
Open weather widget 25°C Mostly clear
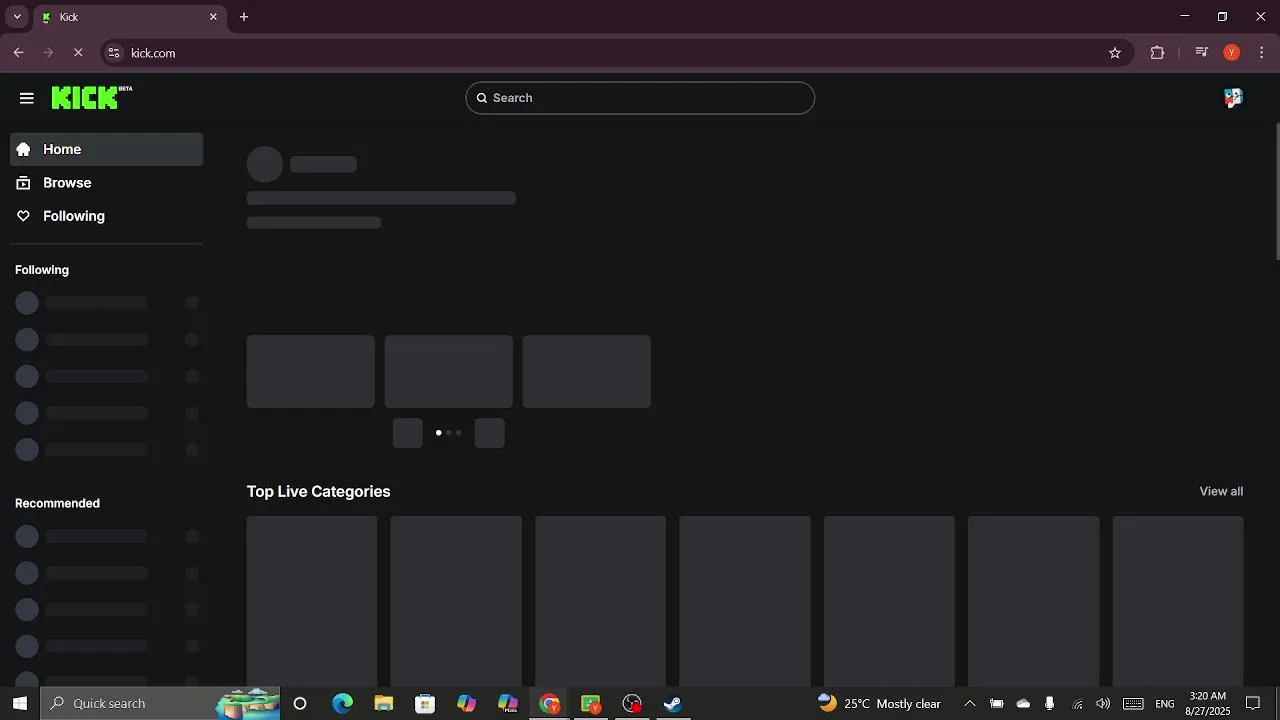pos(879,703)
